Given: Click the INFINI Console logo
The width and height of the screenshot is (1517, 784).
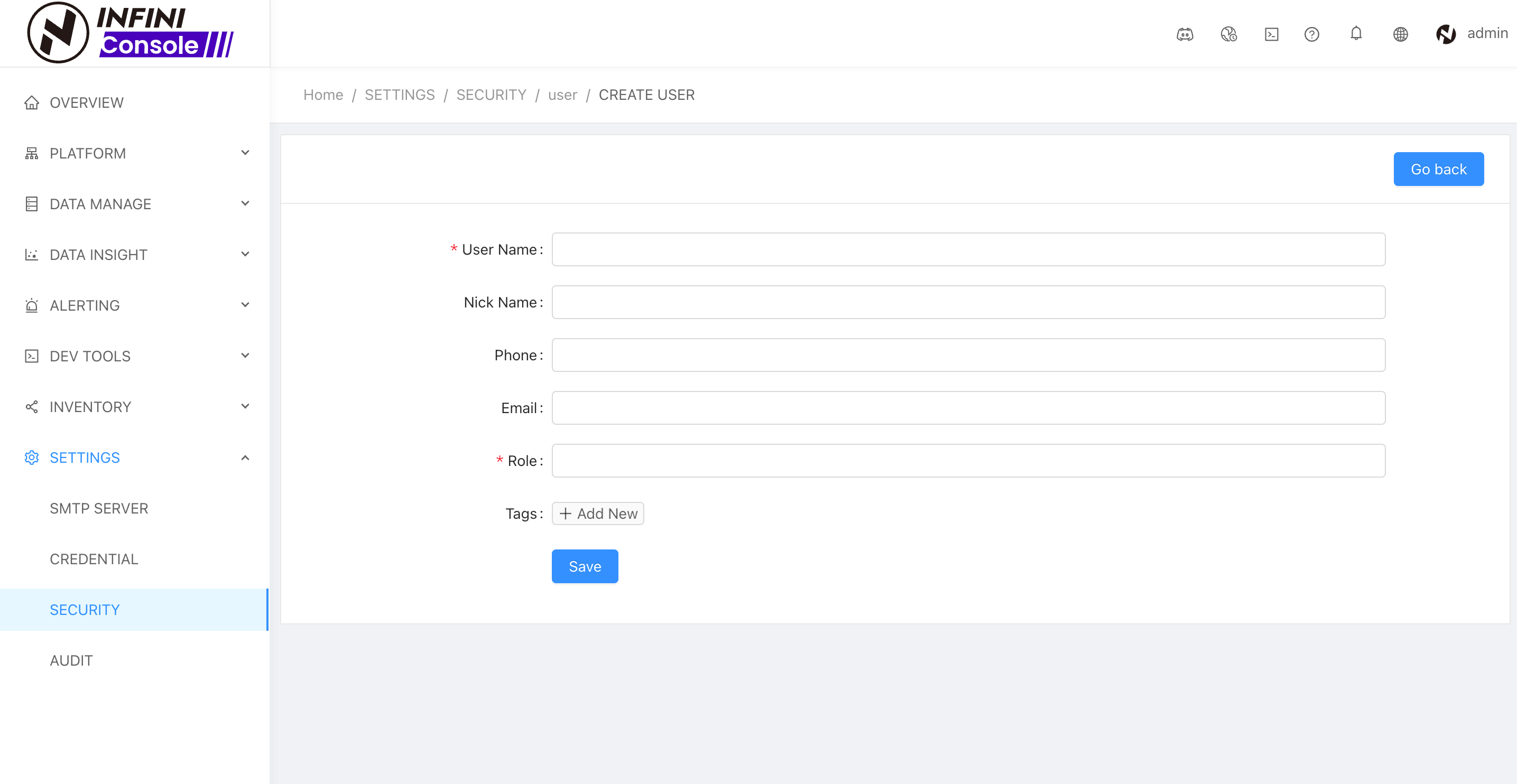Looking at the screenshot, I should pyautogui.click(x=131, y=33).
